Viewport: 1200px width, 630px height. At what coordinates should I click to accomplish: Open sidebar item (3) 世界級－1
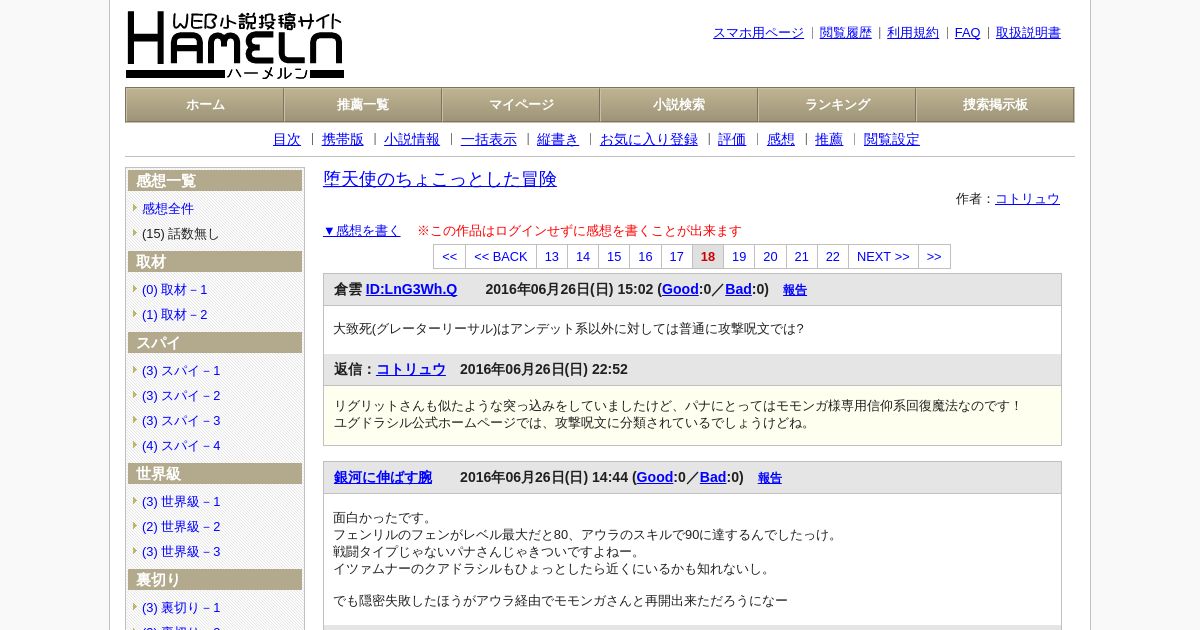coord(181,502)
